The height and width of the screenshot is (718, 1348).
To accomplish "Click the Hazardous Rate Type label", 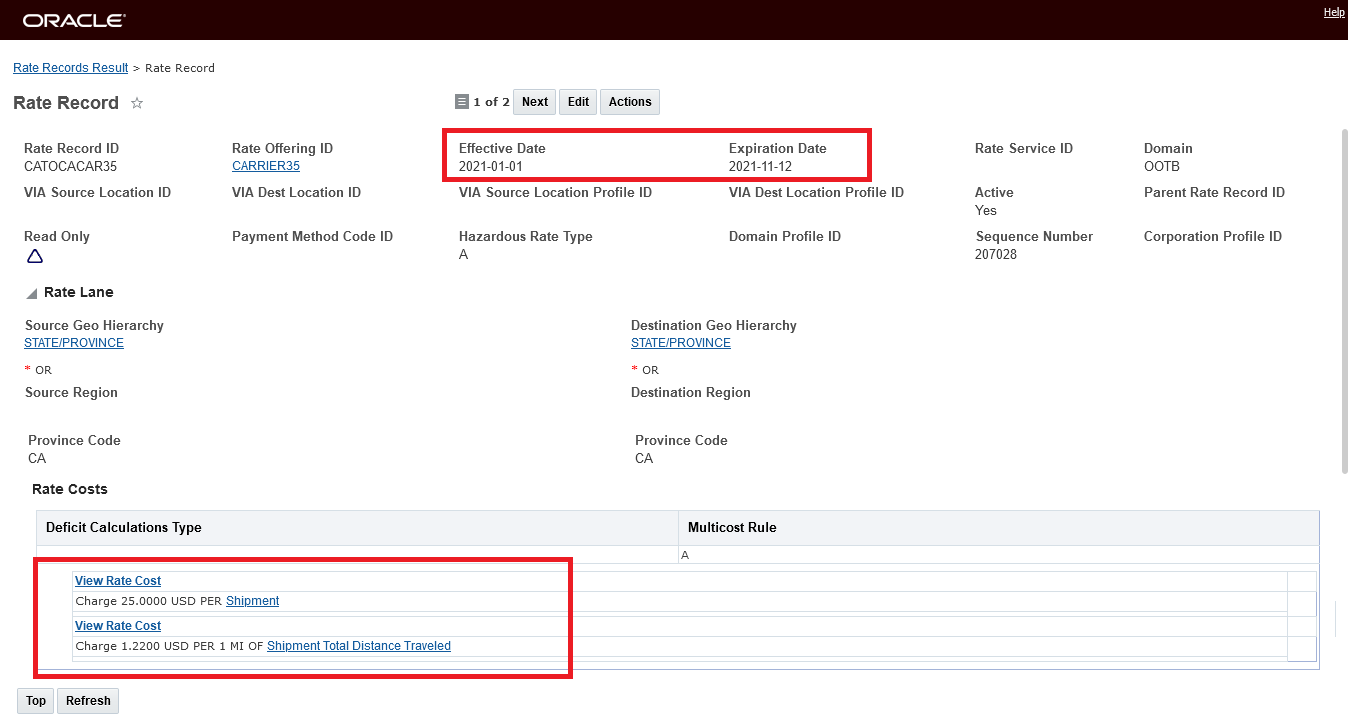I will (526, 236).
